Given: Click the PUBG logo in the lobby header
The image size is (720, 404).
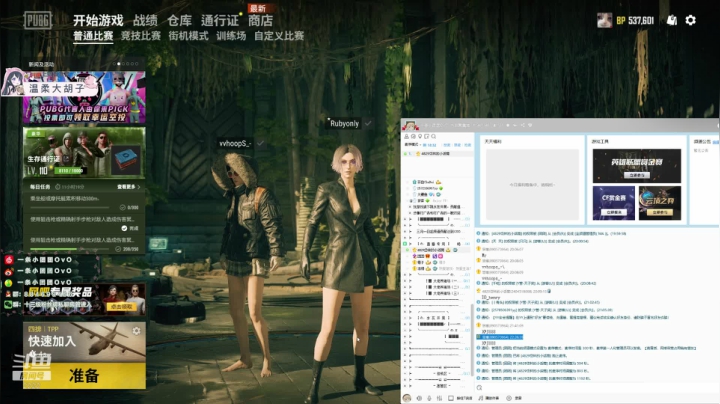Looking at the screenshot, I should (38, 20).
